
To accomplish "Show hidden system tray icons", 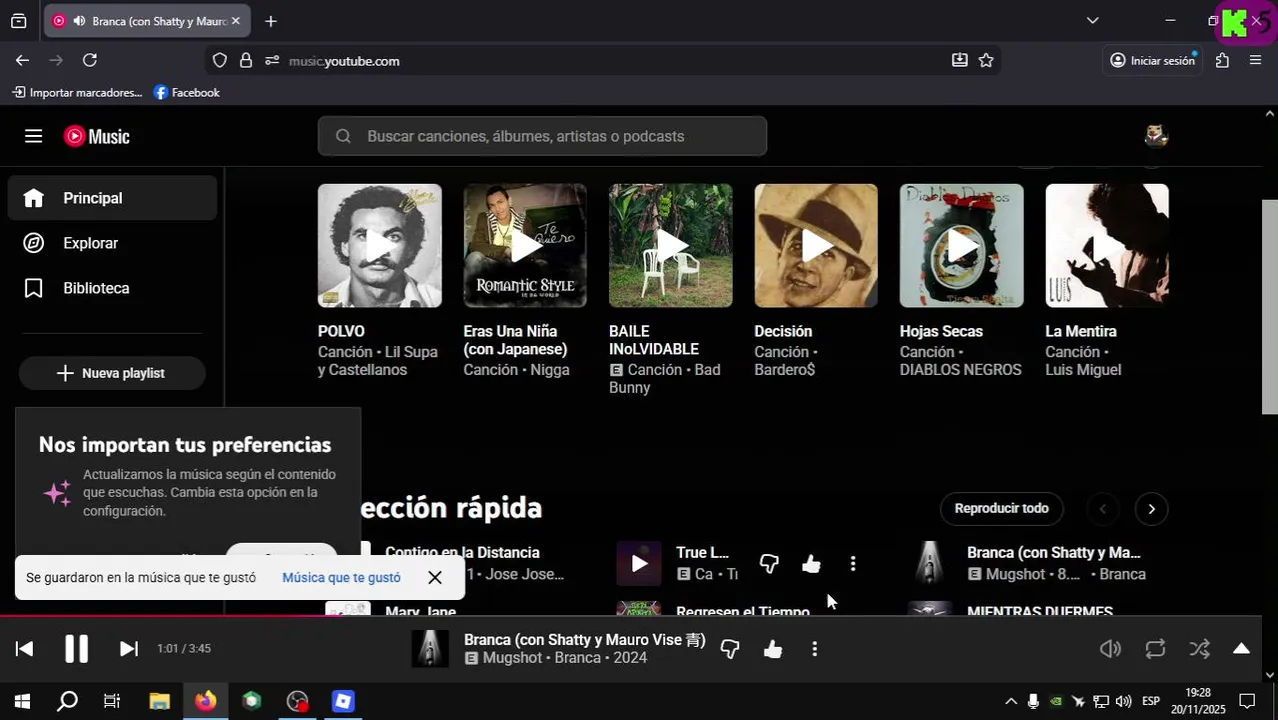I will coord(1010,701).
